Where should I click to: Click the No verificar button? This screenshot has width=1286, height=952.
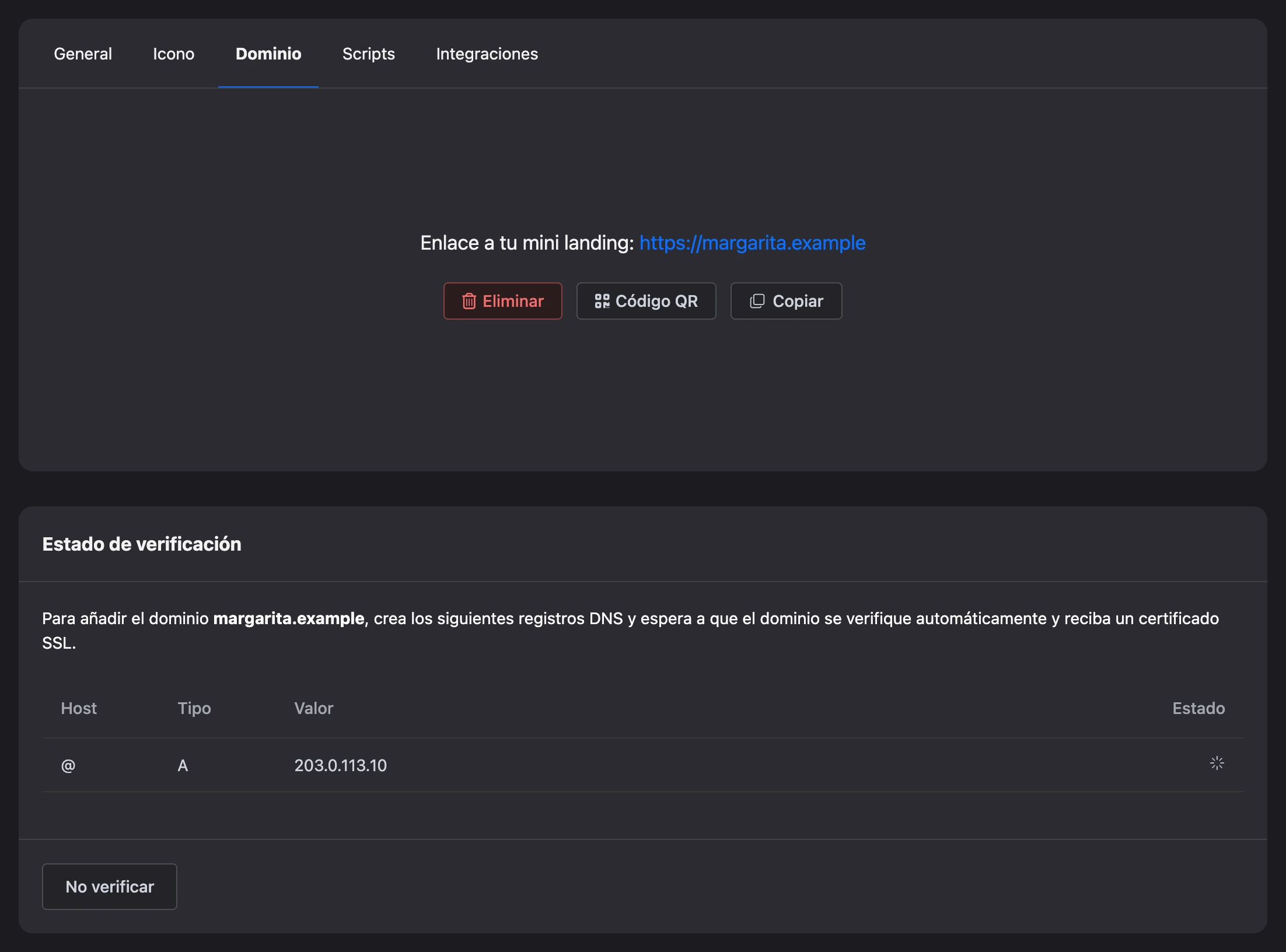pyautogui.click(x=110, y=887)
